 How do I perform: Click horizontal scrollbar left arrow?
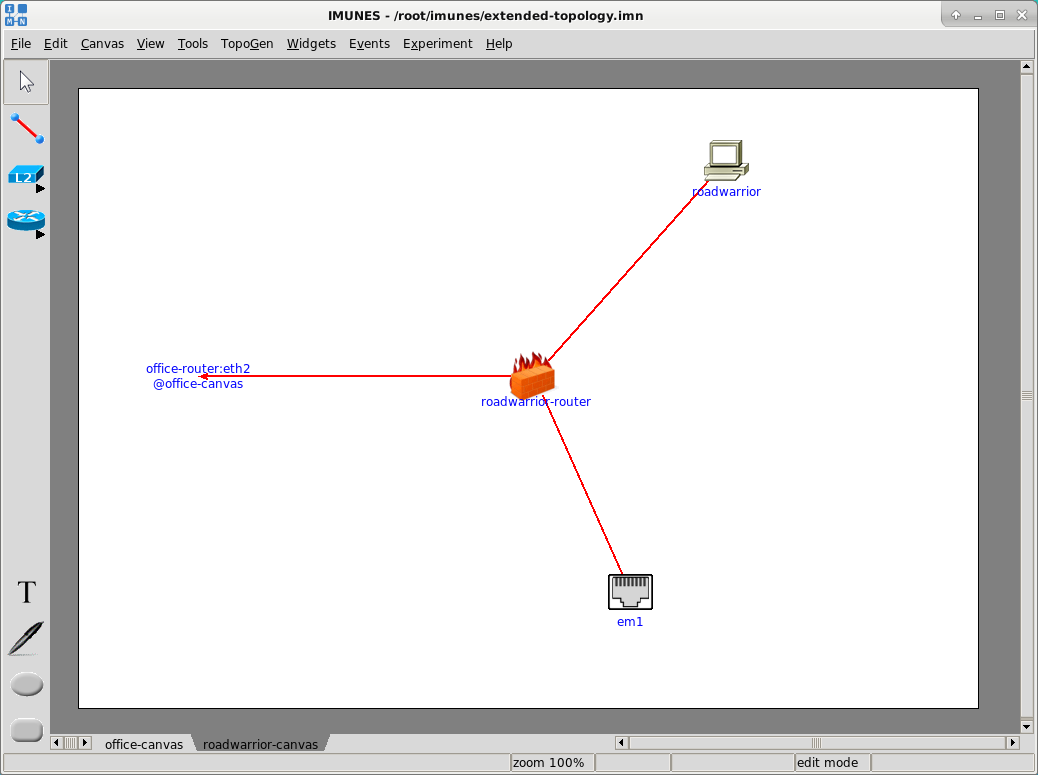622,743
